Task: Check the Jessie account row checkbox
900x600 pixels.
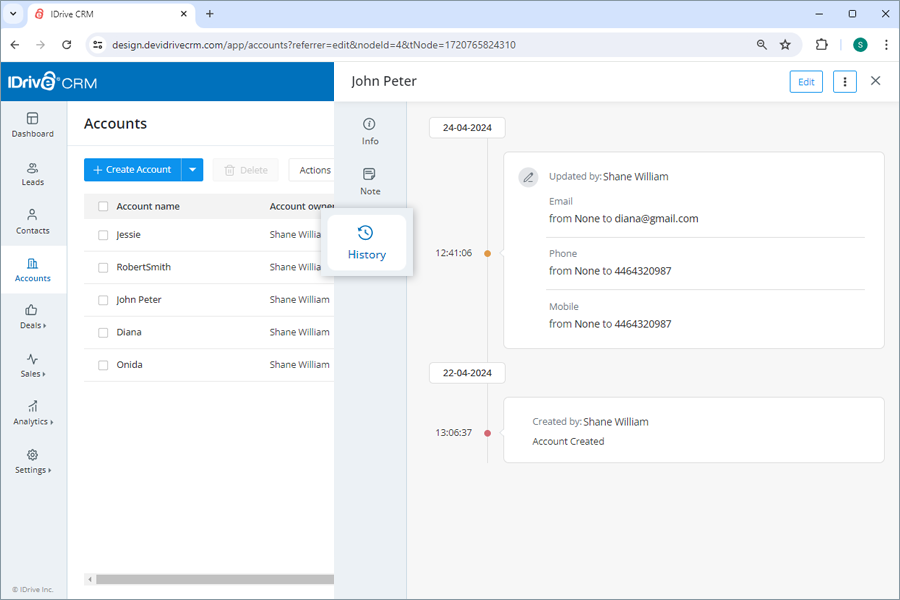Action: point(103,234)
